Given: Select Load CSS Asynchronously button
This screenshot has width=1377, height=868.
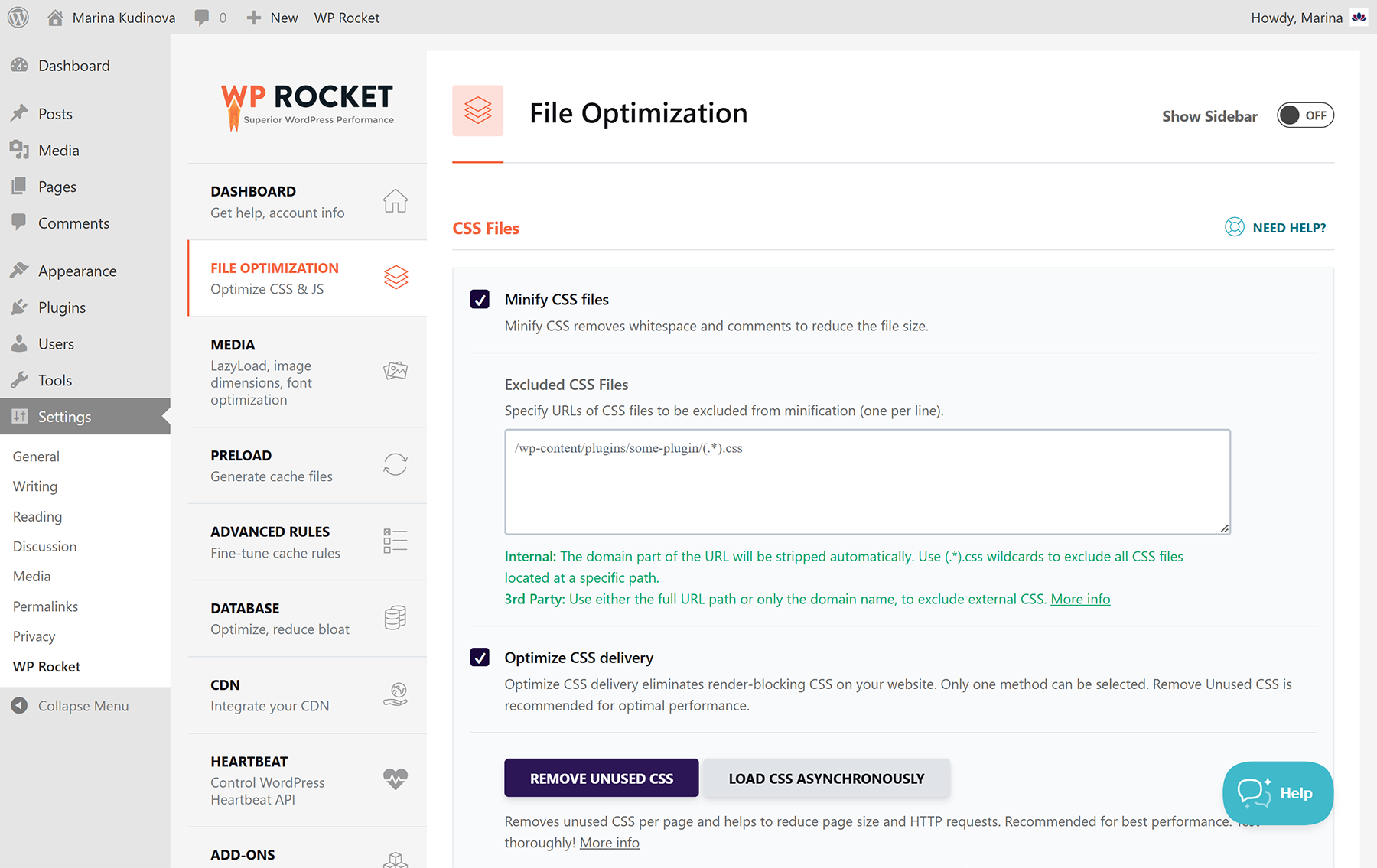Looking at the screenshot, I should (826, 779).
